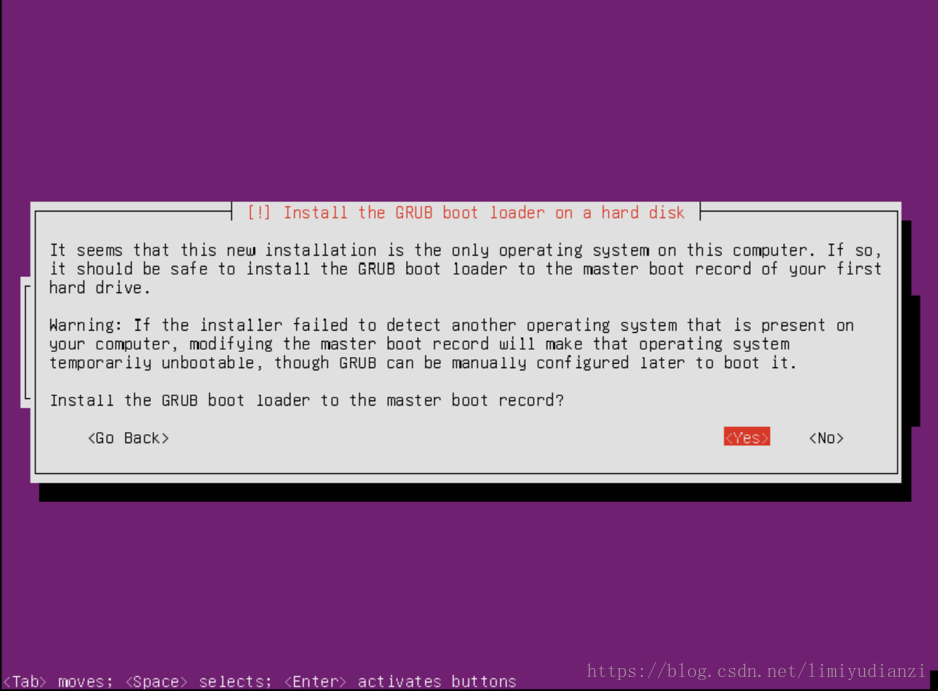Click the partially hidden dialog edge behind left side
Screen dimensions: 938x691
(26, 342)
